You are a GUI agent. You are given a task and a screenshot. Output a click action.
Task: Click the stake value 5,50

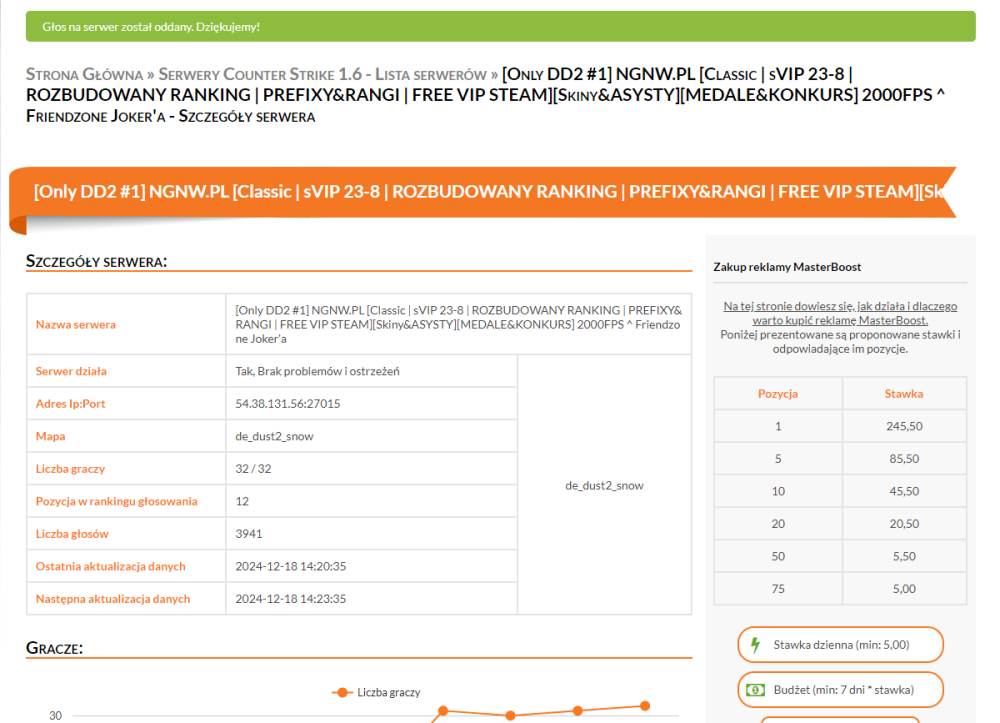point(904,556)
